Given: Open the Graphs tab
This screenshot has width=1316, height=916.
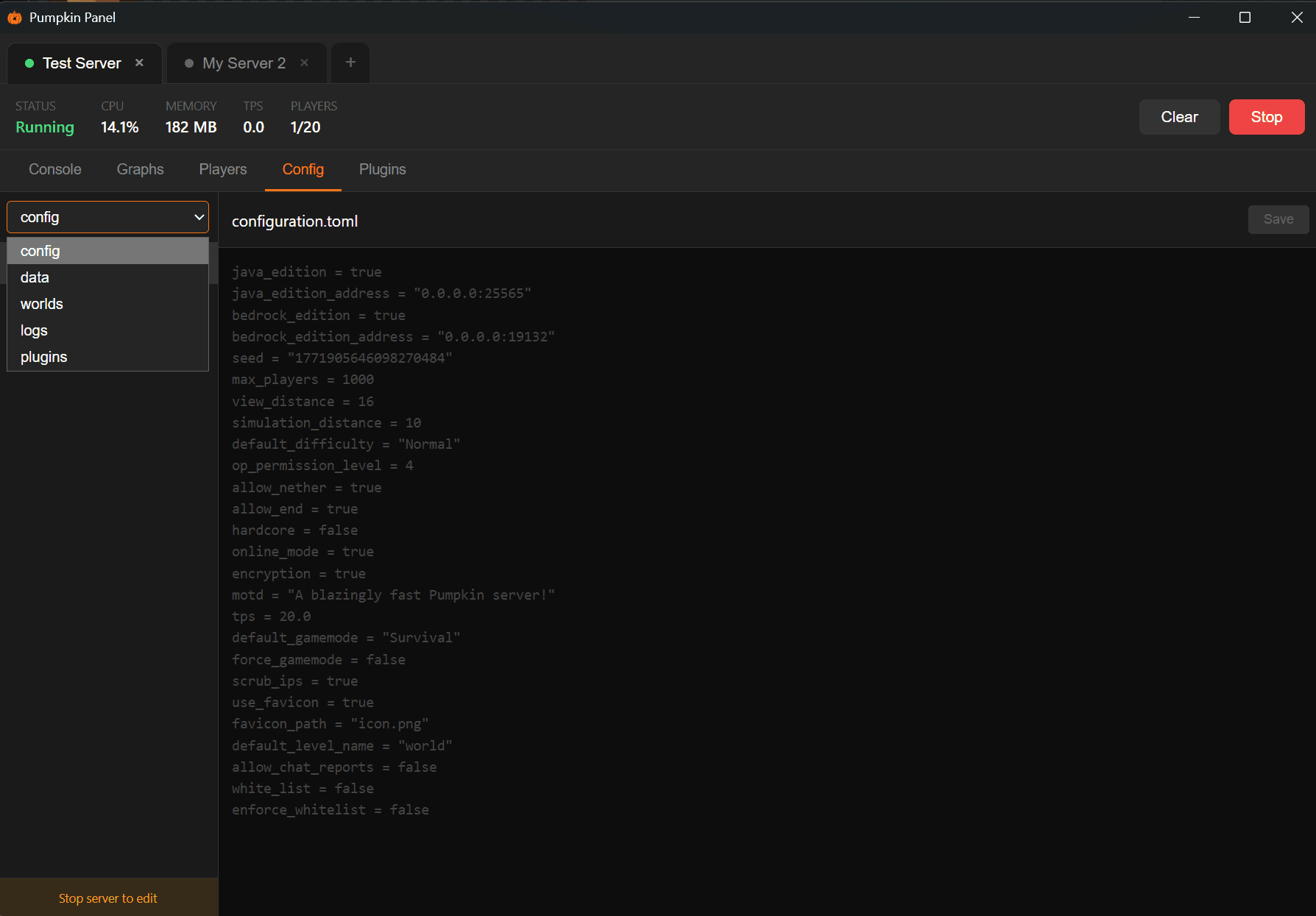Looking at the screenshot, I should tap(140, 169).
